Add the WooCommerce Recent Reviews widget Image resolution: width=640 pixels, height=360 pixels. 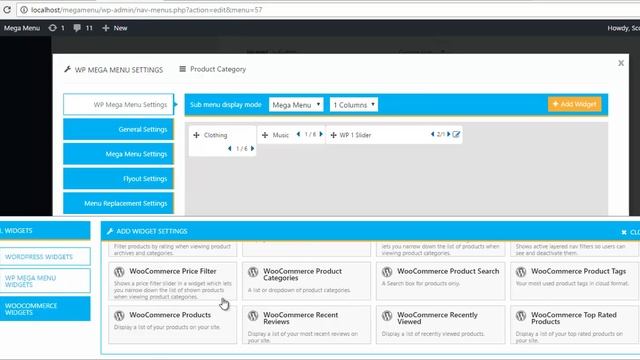pos(306,325)
